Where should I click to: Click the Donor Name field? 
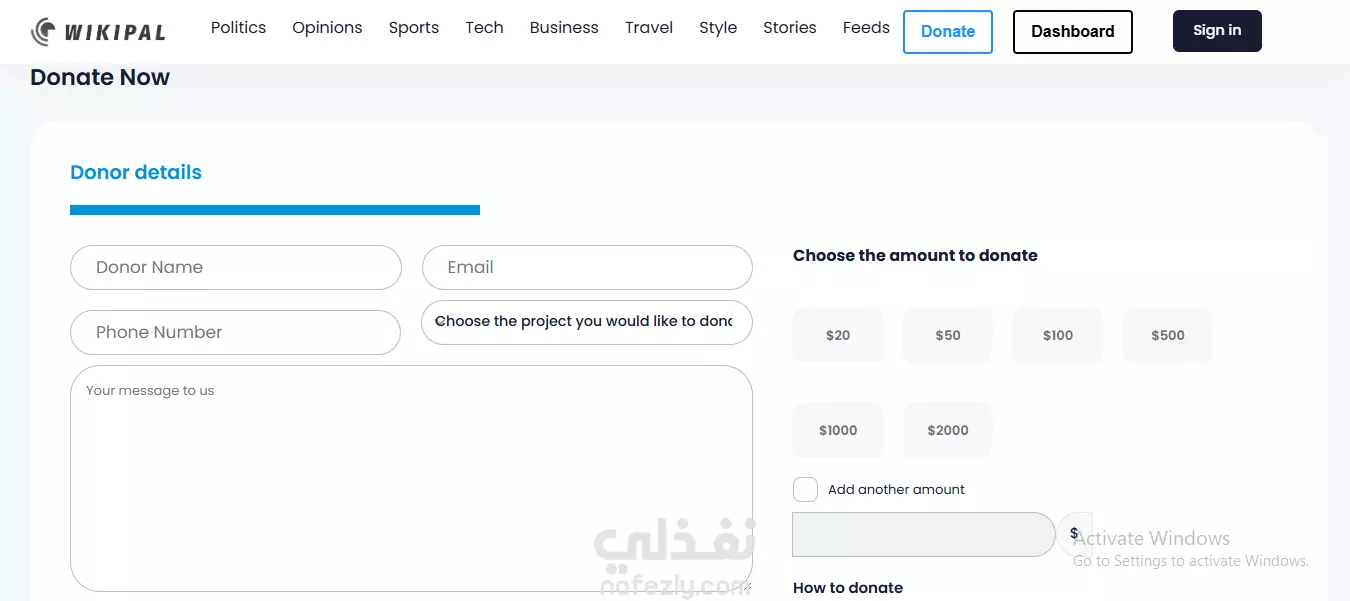236,268
